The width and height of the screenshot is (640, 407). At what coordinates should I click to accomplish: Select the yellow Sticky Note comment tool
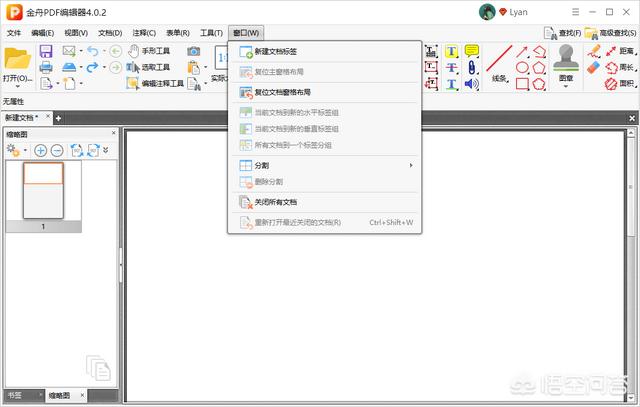click(471, 51)
